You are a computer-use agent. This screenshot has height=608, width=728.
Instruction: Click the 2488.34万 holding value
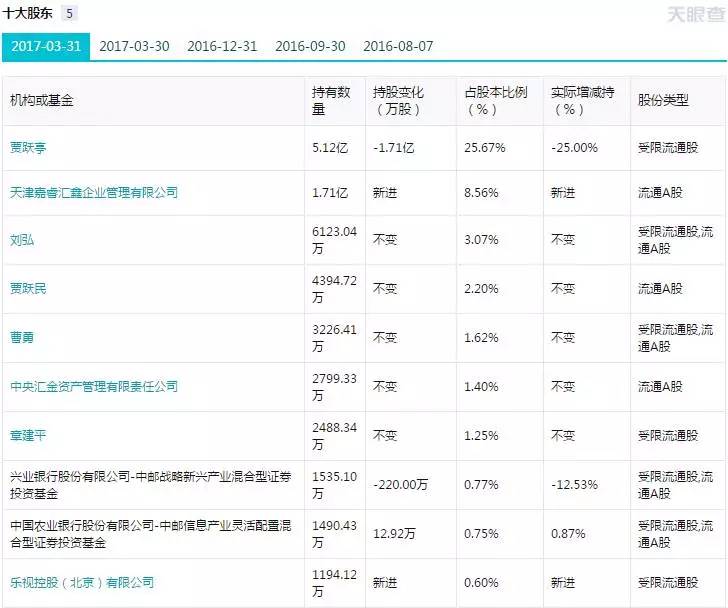pyautogui.click(x=334, y=435)
